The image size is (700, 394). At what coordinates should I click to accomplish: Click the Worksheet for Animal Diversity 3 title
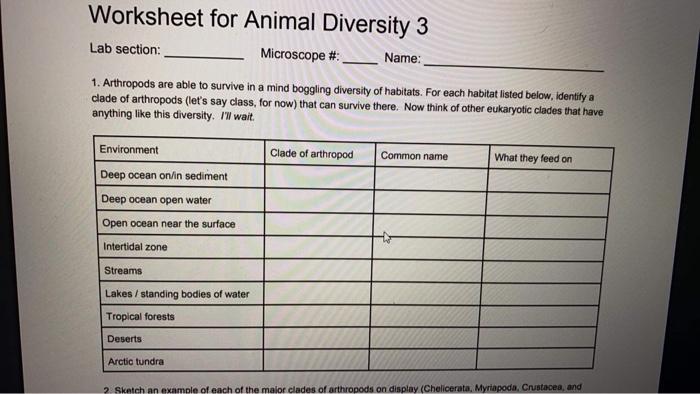(x=258, y=21)
